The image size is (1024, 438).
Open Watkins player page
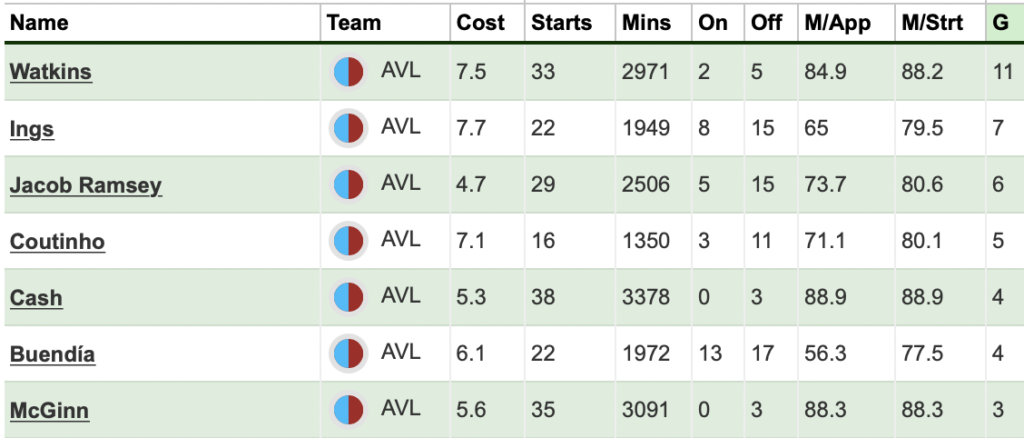[51, 72]
